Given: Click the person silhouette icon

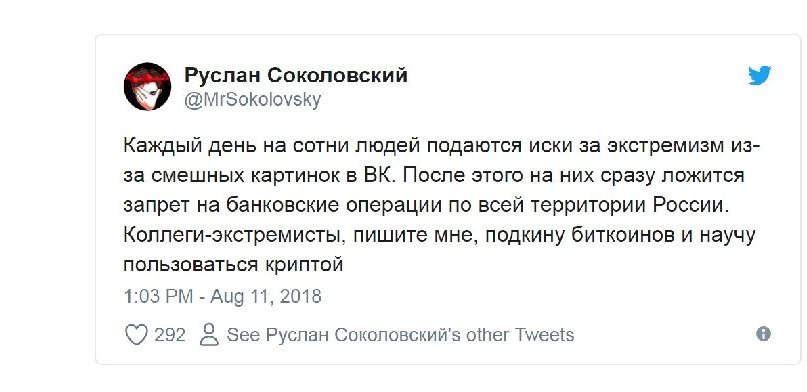Looking at the screenshot, I should [209, 334].
